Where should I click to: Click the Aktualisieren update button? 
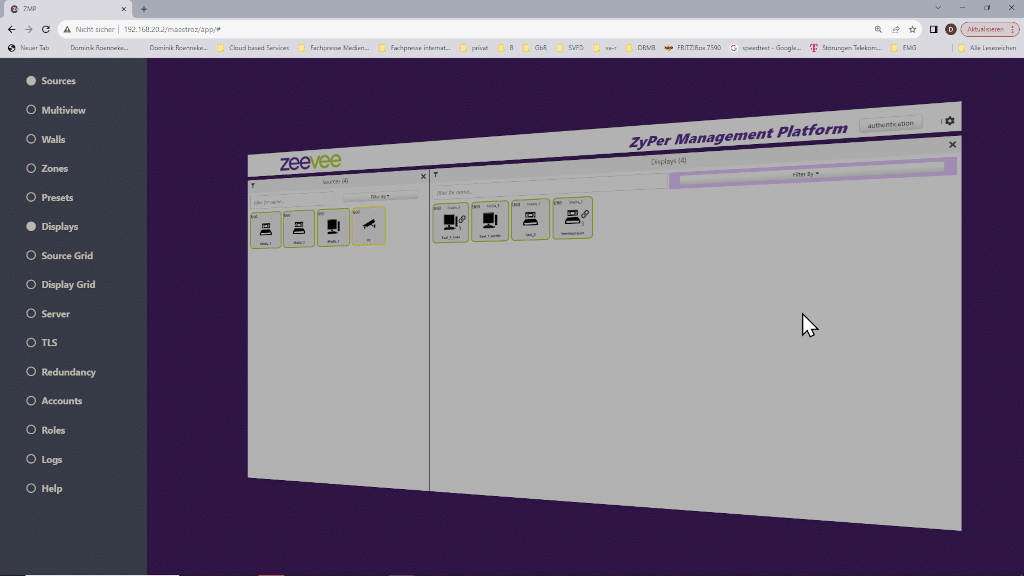tap(990, 29)
